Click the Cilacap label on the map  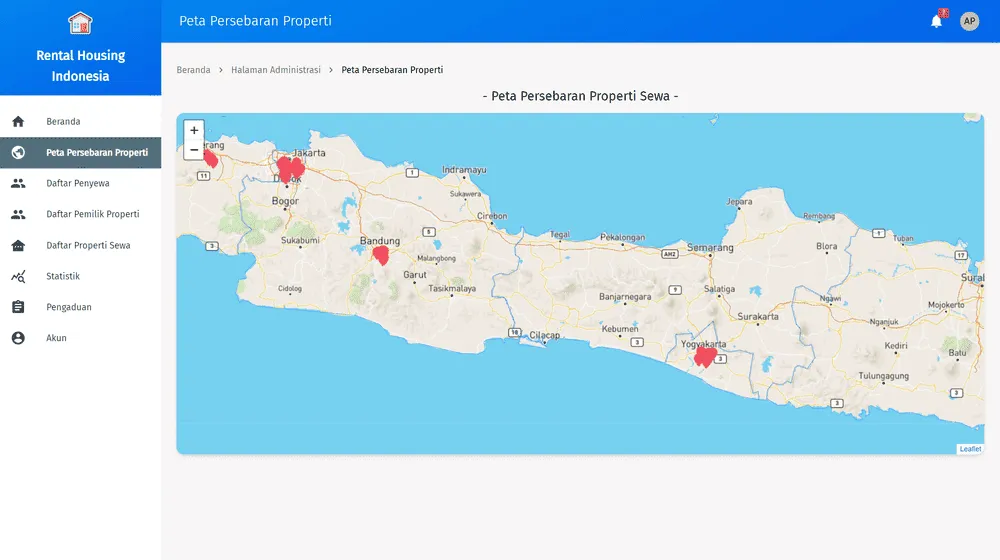tap(545, 335)
